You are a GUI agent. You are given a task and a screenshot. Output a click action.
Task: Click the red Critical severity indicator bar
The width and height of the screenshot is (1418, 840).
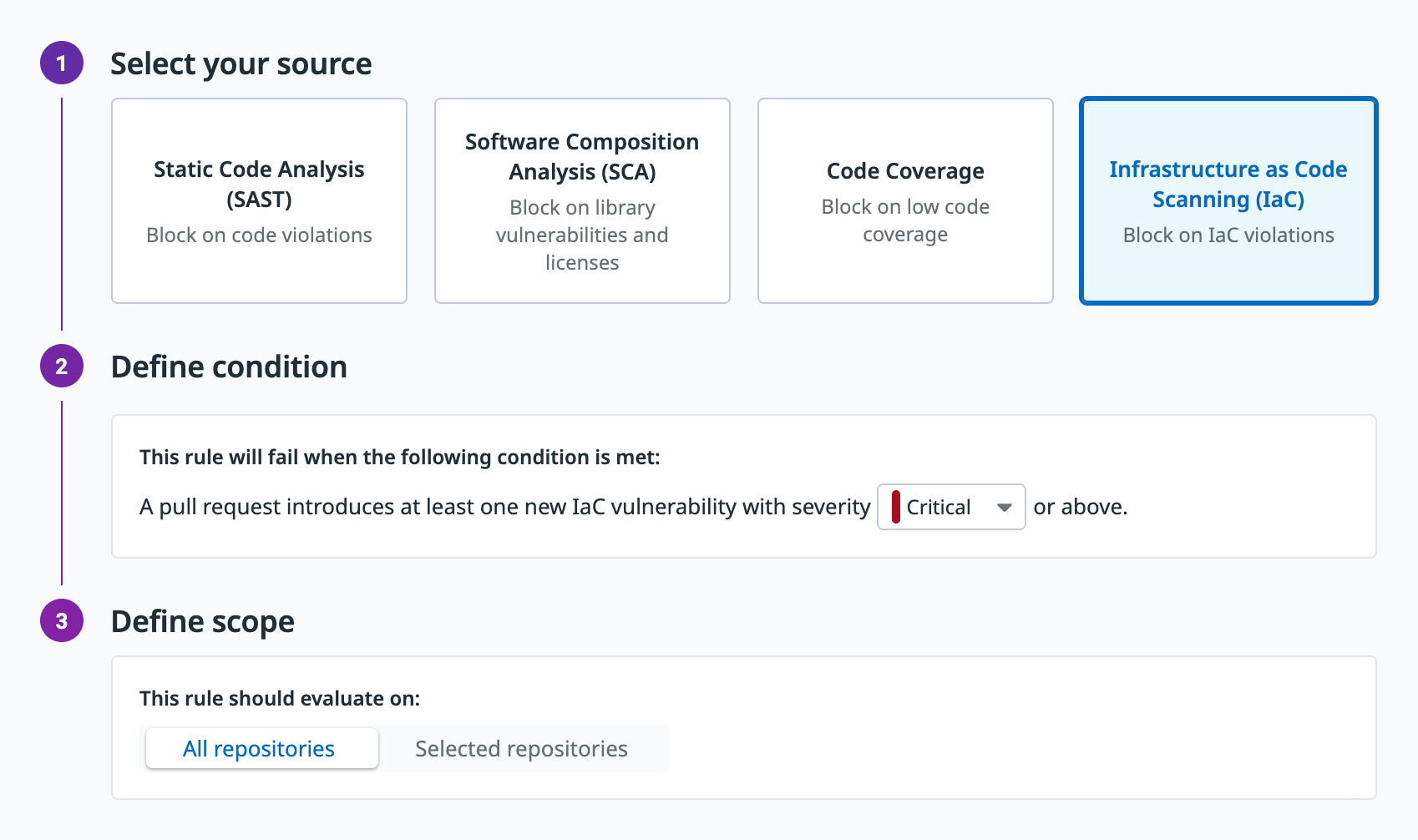pos(895,507)
